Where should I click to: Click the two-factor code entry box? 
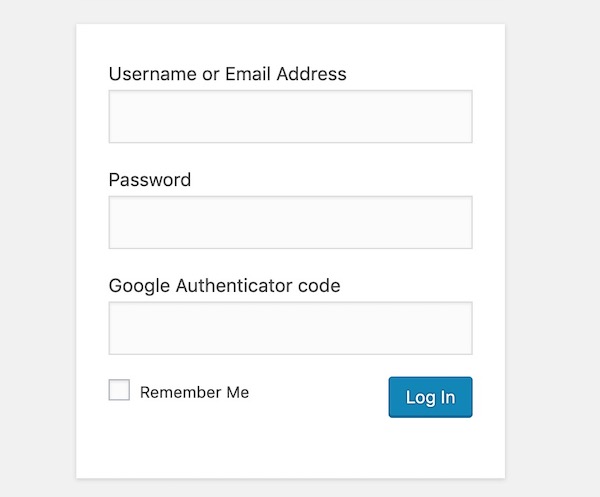290,328
